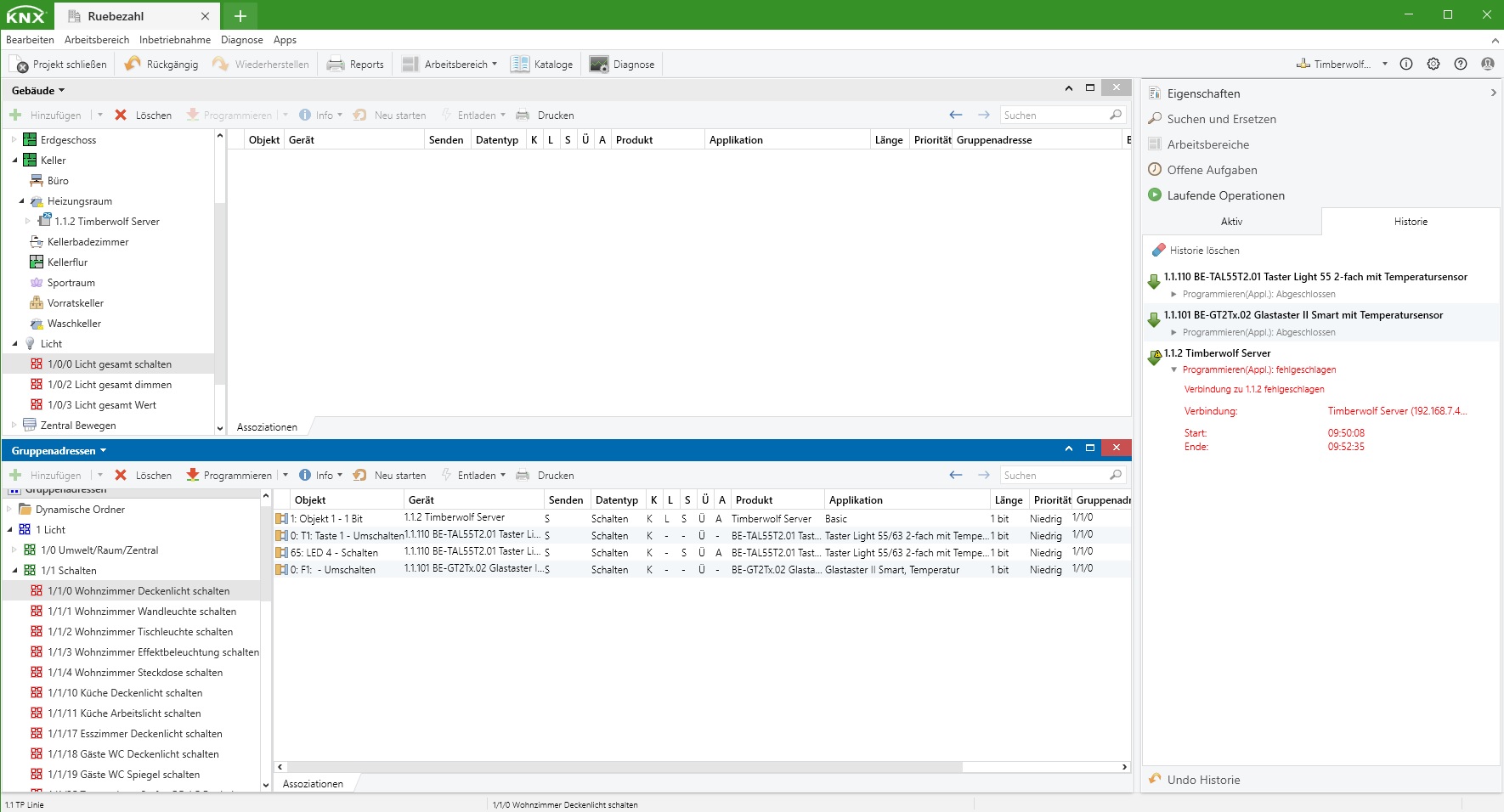The image size is (1504, 812).
Task: Collapse Timberwolf Server failed operation details
Action: coord(1174,369)
